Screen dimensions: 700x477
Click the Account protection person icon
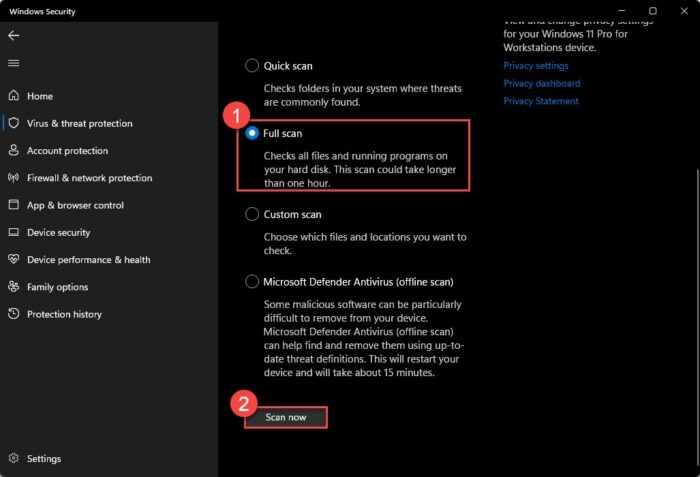[x=14, y=150]
